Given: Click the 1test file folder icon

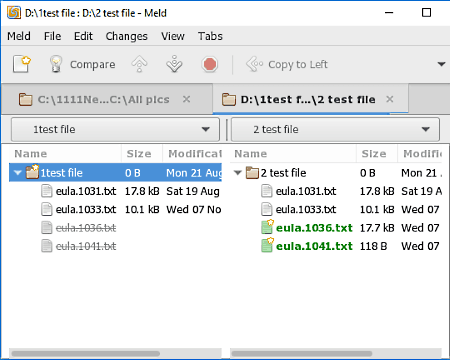Looking at the screenshot, I should [x=32, y=172].
